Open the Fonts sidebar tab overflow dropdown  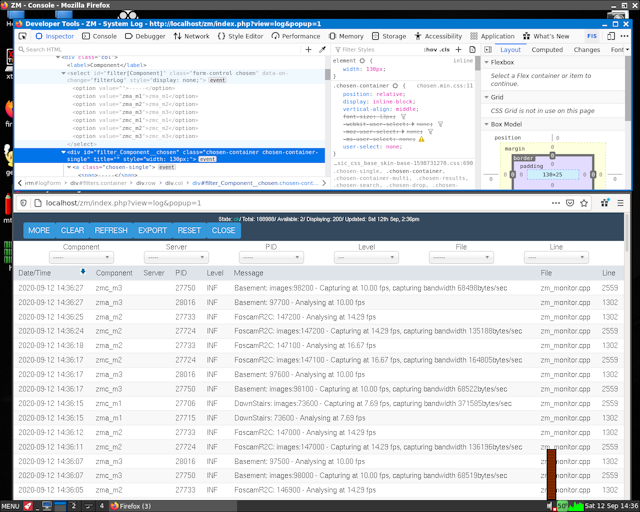(627, 50)
